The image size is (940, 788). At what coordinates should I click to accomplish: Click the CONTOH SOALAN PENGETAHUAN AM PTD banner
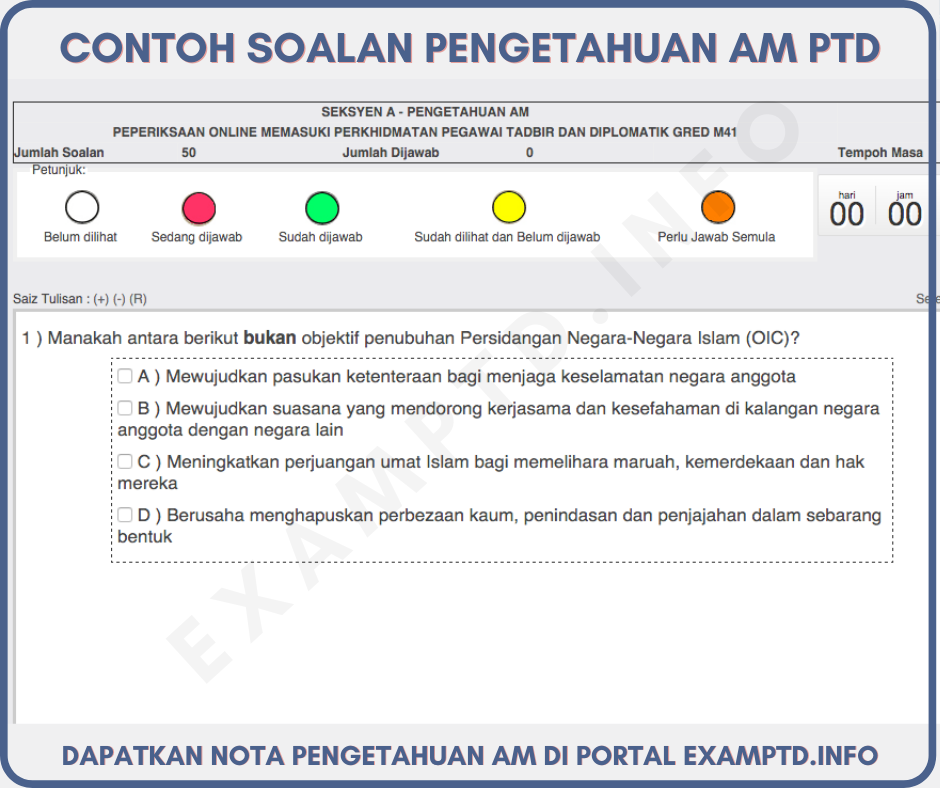tap(470, 48)
